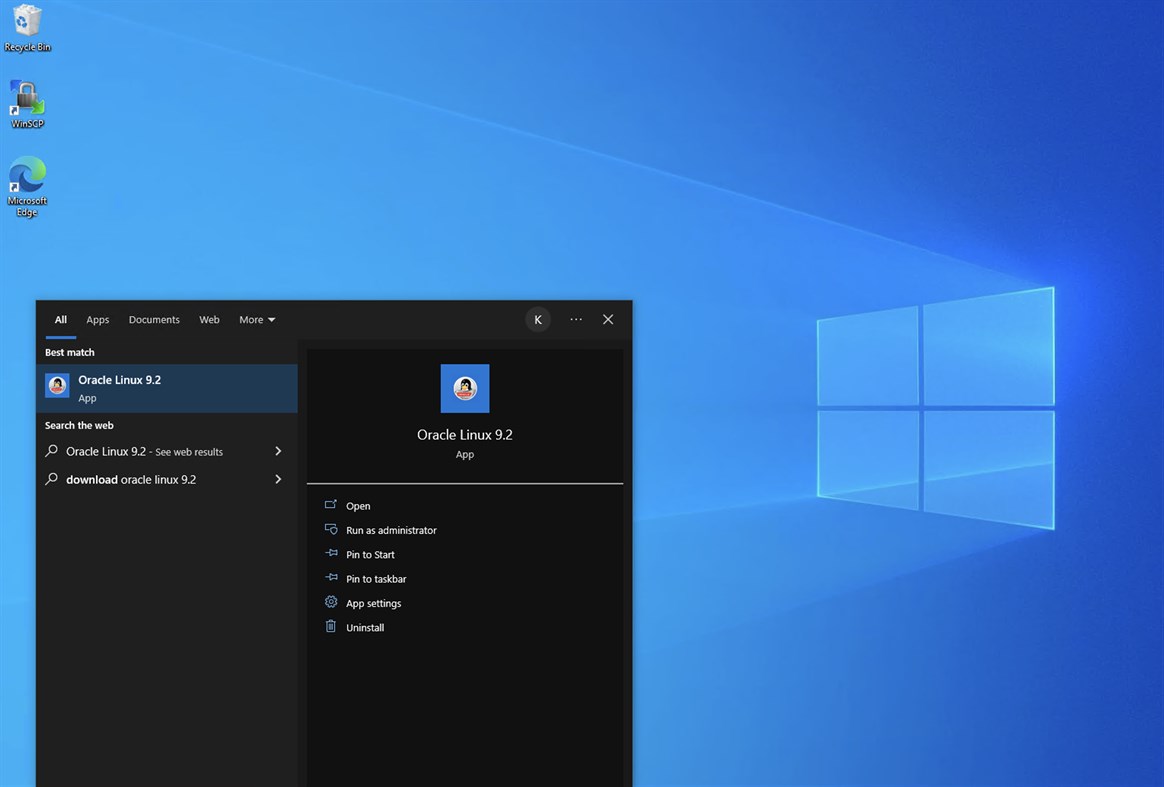Click the trash icon beside Uninstall

pos(331,627)
